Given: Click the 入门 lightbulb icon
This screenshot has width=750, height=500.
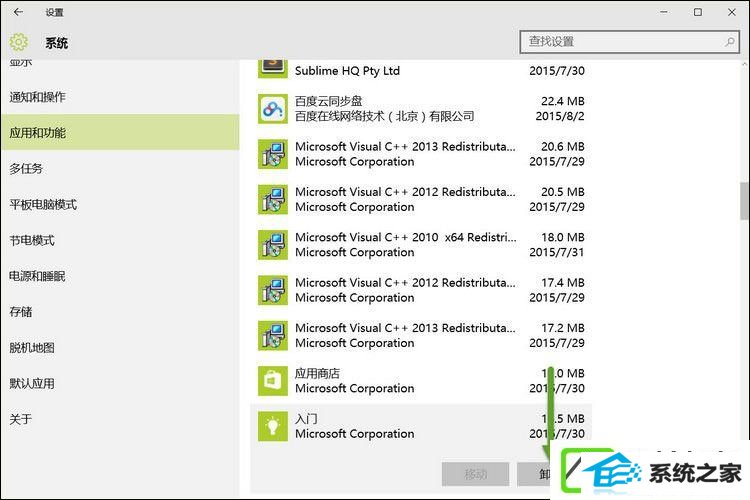Looking at the screenshot, I should 273,426.
